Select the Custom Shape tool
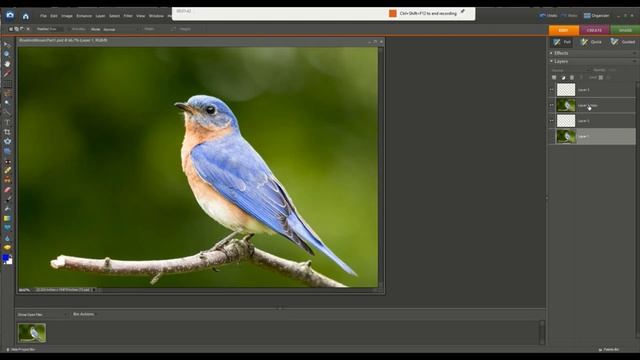Viewport: 640px width, 360px height. pyautogui.click(x=7, y=228)
